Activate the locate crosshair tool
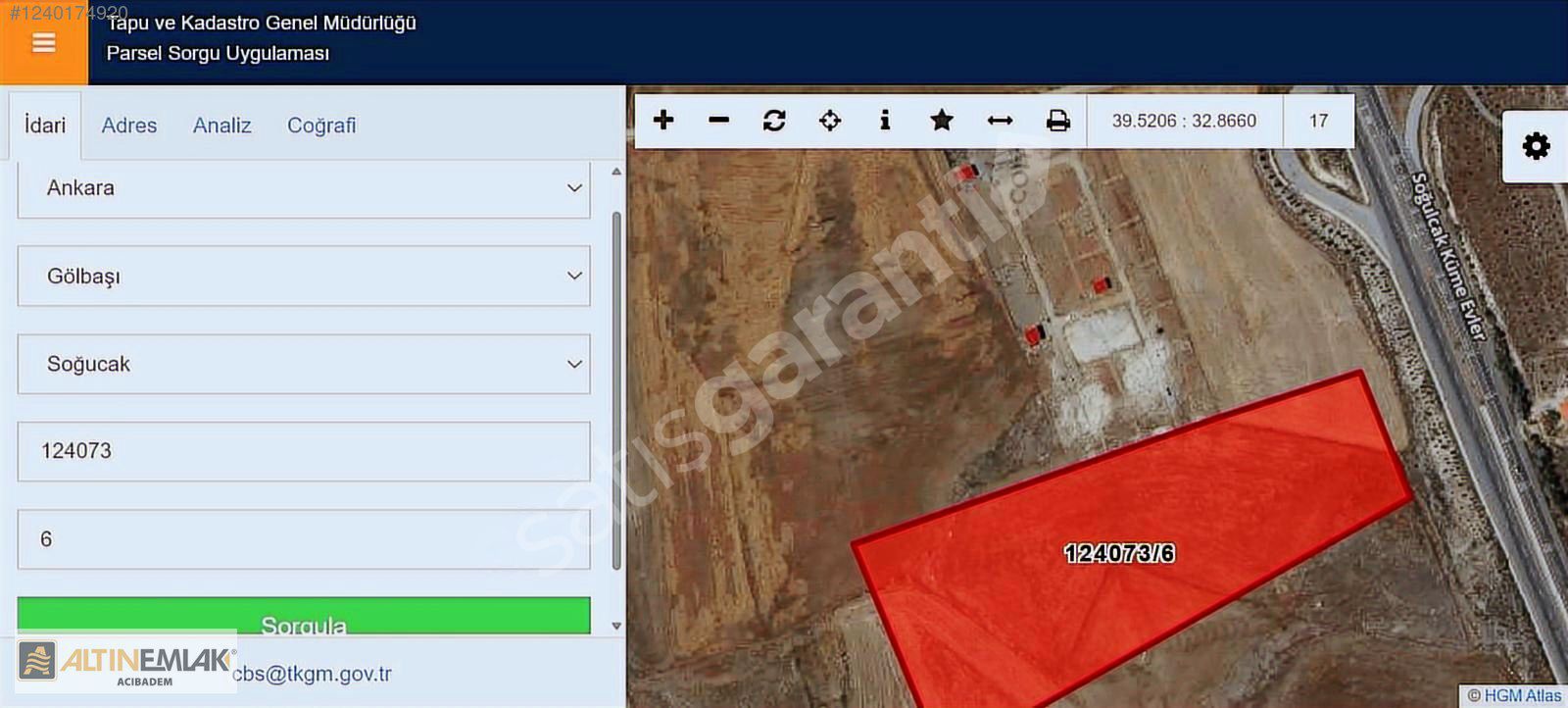This screenshot has width=1568, height=708. click(x=830, y=120)
